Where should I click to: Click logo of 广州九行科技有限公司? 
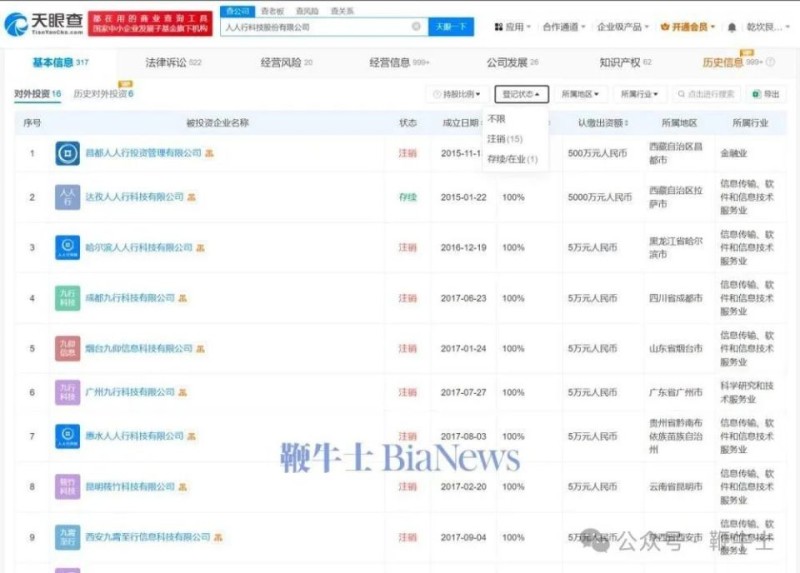pyautogui.click(x=67, y=392)
